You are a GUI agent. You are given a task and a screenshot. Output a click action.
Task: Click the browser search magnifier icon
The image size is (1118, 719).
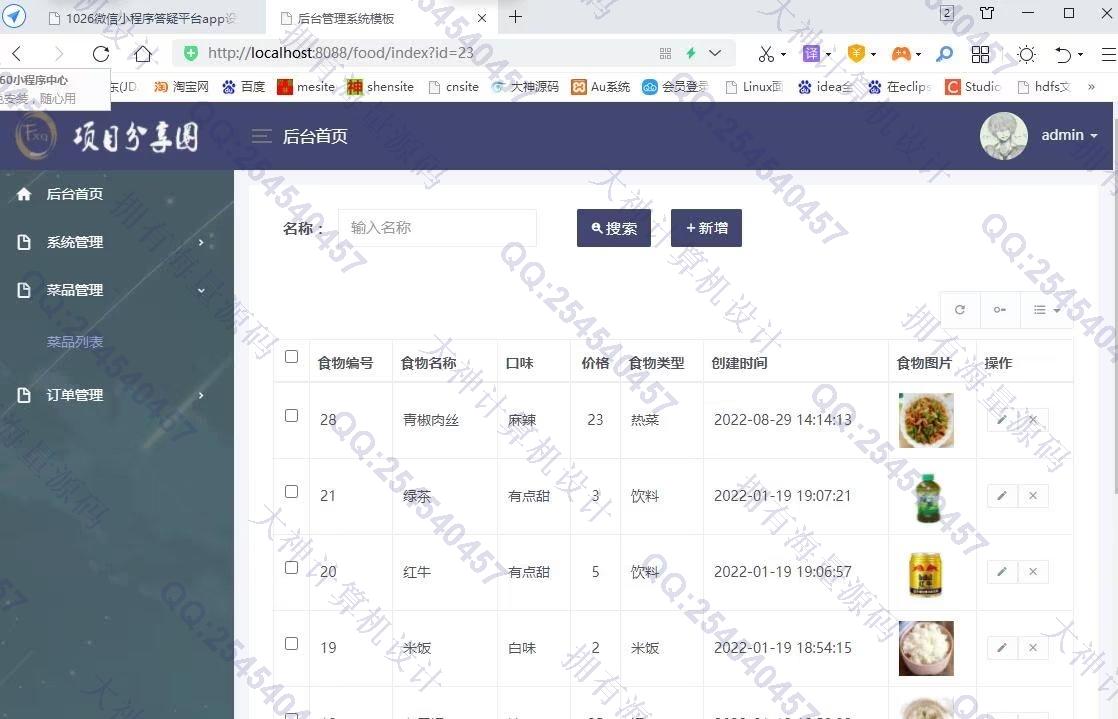coord(944,54)
